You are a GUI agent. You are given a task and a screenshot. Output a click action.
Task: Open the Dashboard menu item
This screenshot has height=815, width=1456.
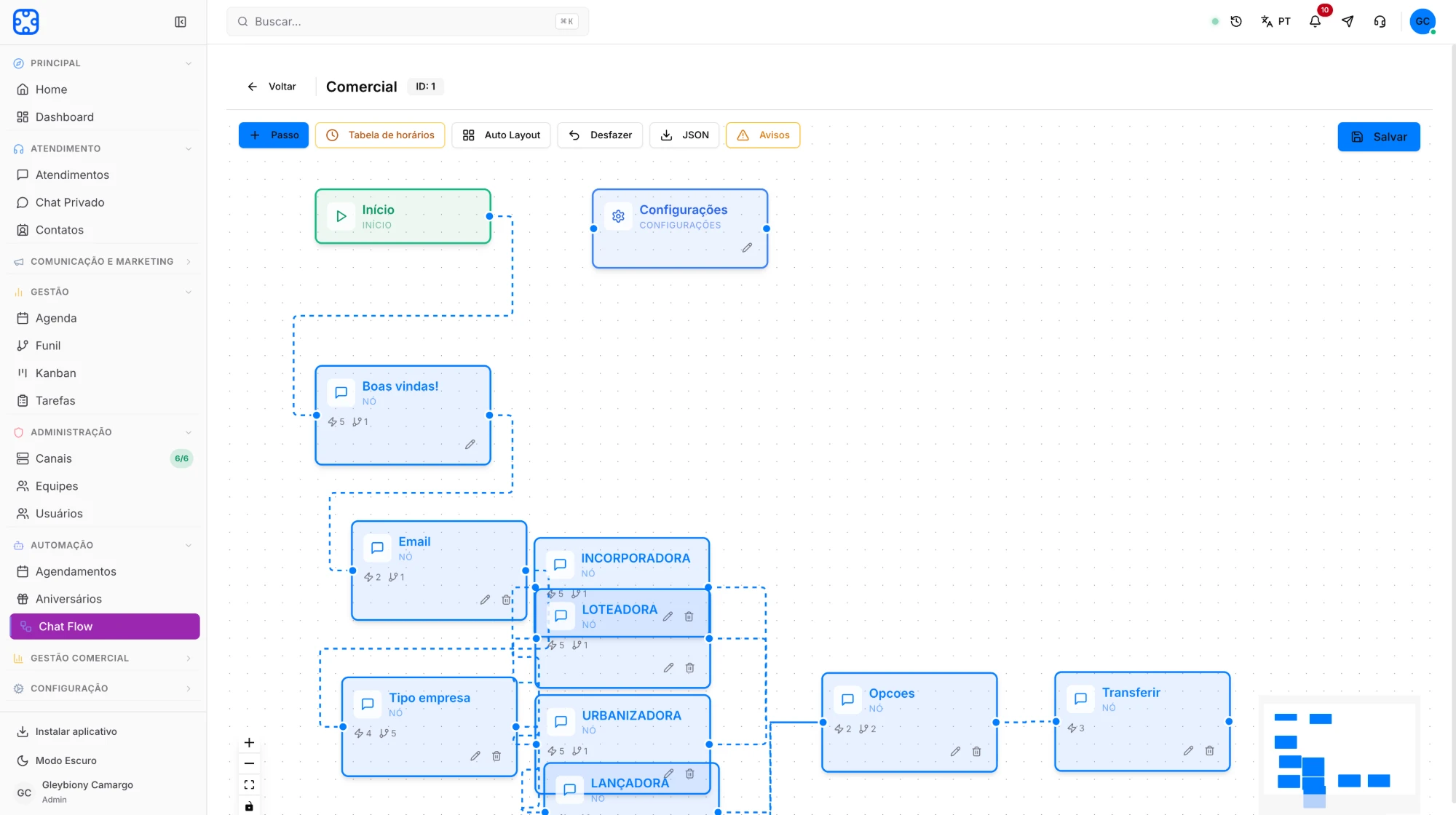tap(105, 117)
